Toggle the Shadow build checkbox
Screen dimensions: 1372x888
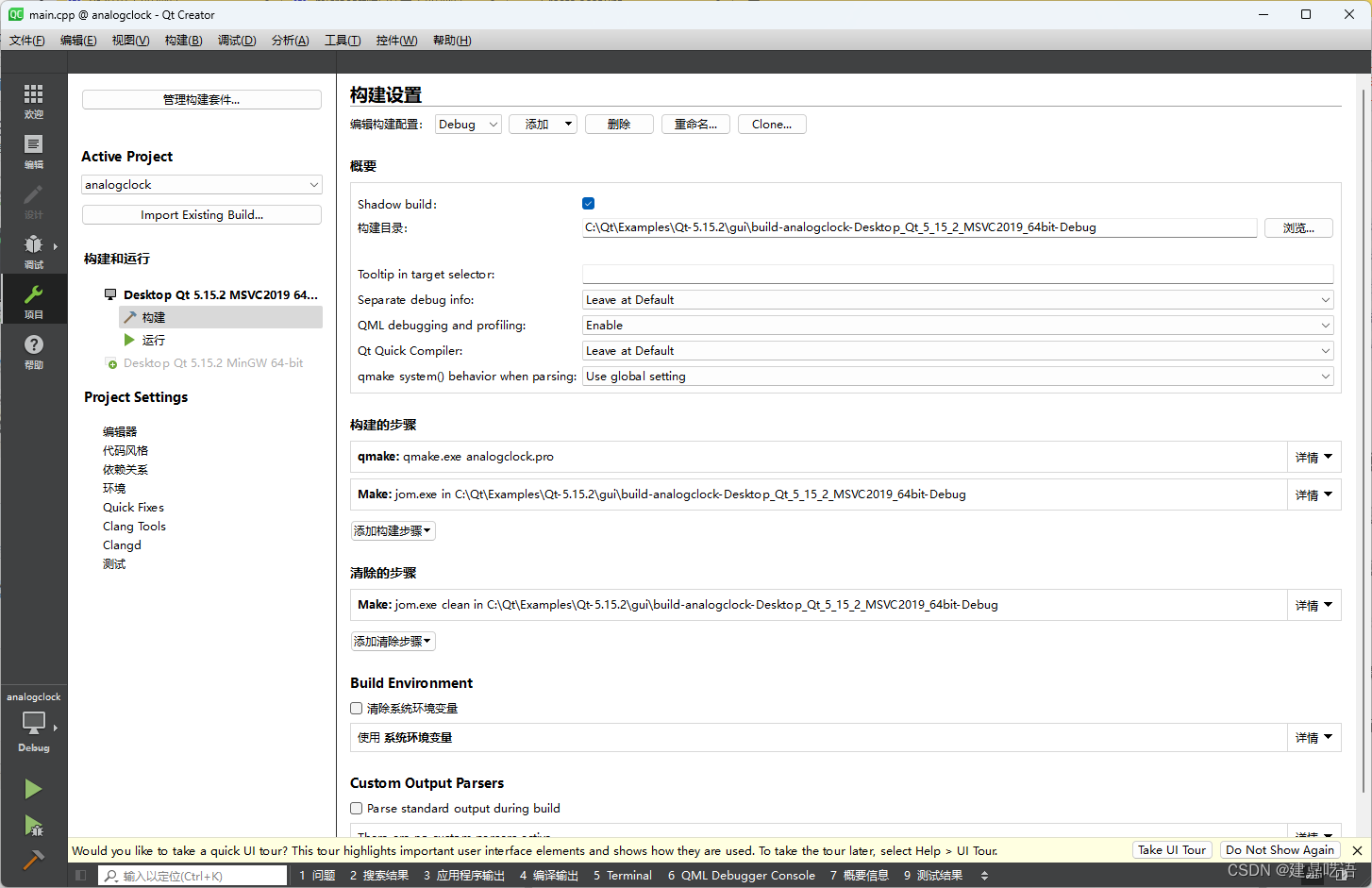[x=588, y=204]
